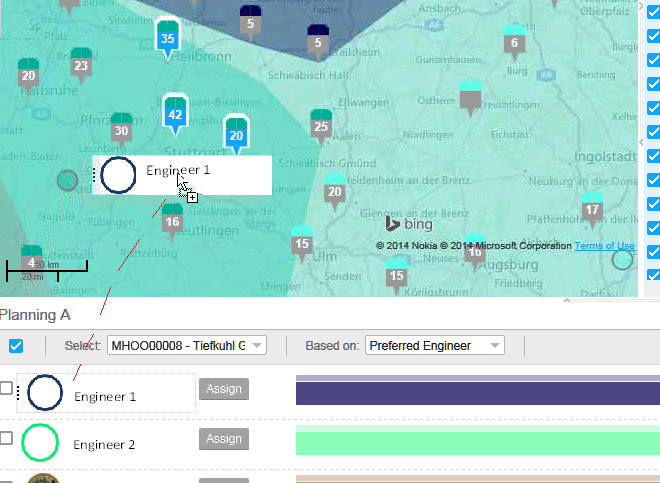
Task: Tick the checkbox for the Engineer 1 row
Action: pos(7,388)
